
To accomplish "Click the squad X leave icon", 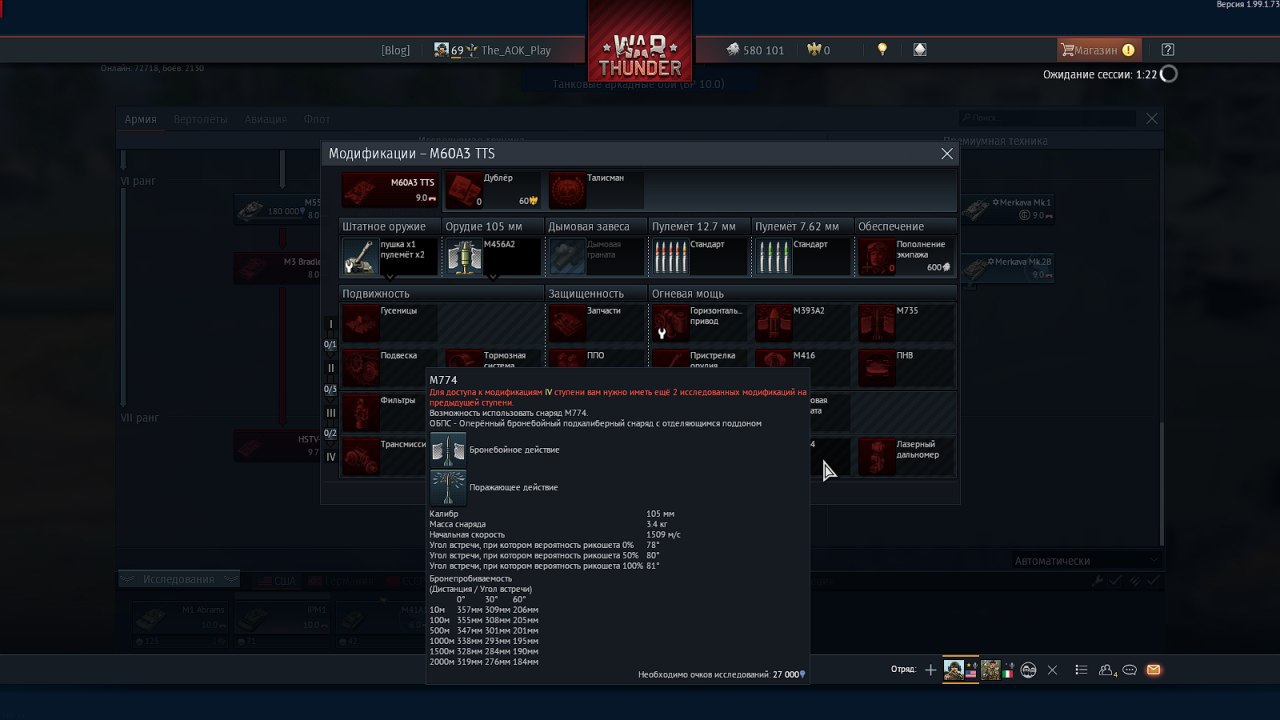I will [1052, 670].
